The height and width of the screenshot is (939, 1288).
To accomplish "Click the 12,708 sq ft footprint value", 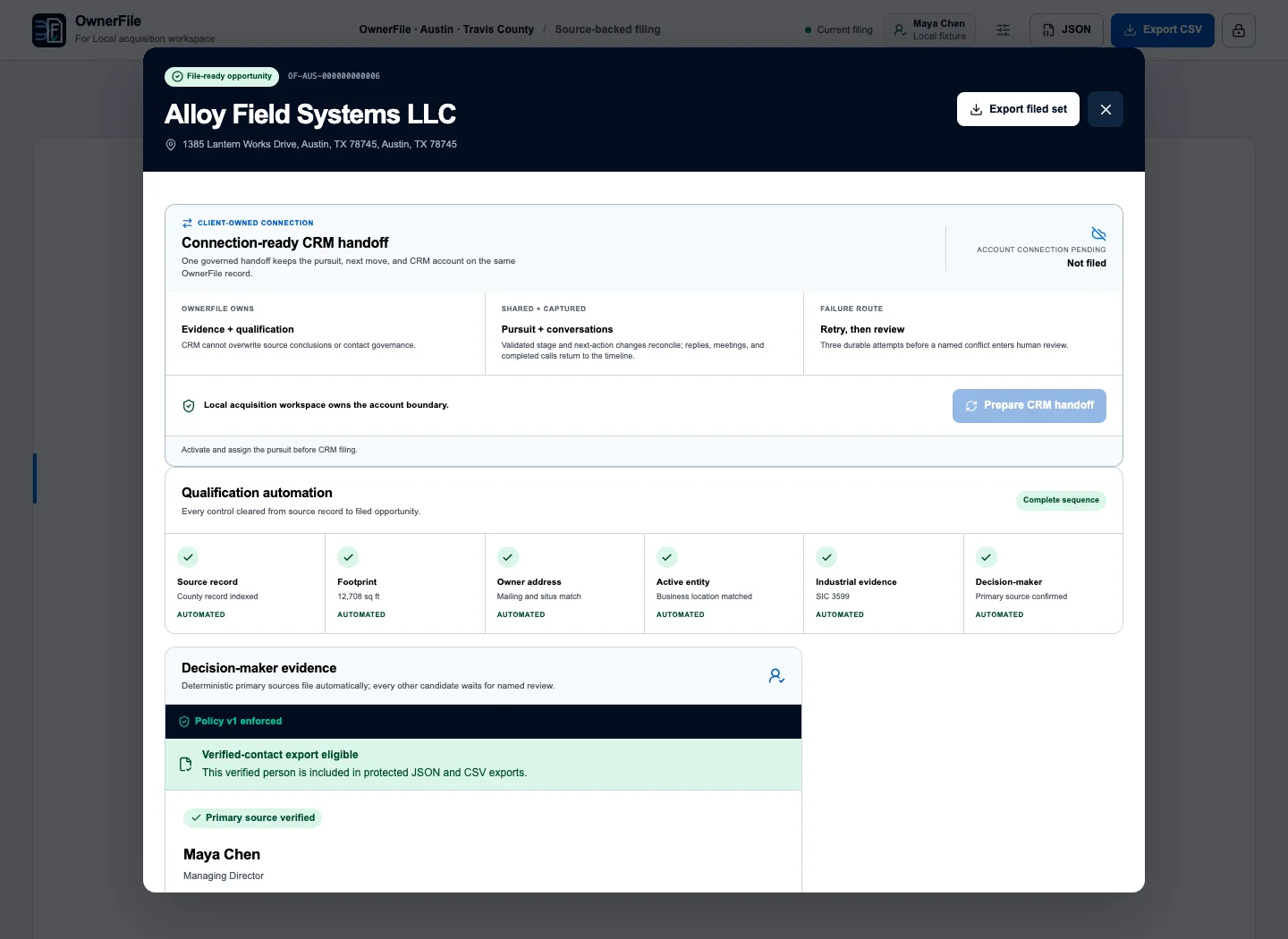I will (x=359, y=596).
